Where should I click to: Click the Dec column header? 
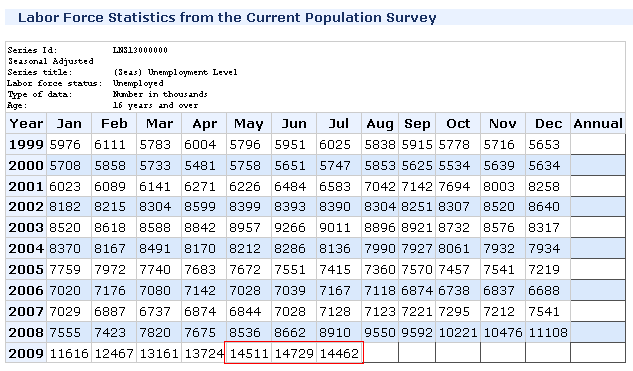click(548, 124)
